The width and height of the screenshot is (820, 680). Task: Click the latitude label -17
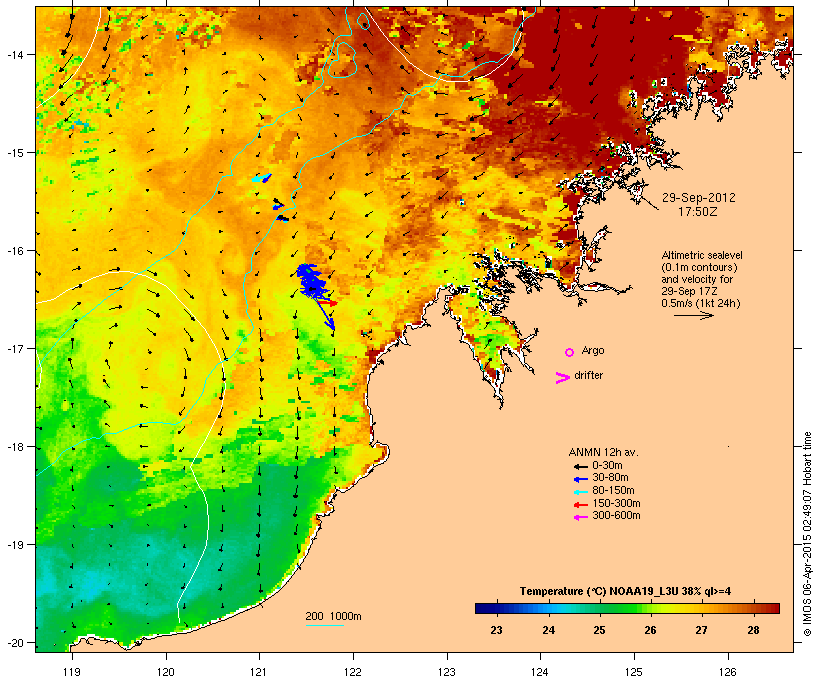click(14, 348)
